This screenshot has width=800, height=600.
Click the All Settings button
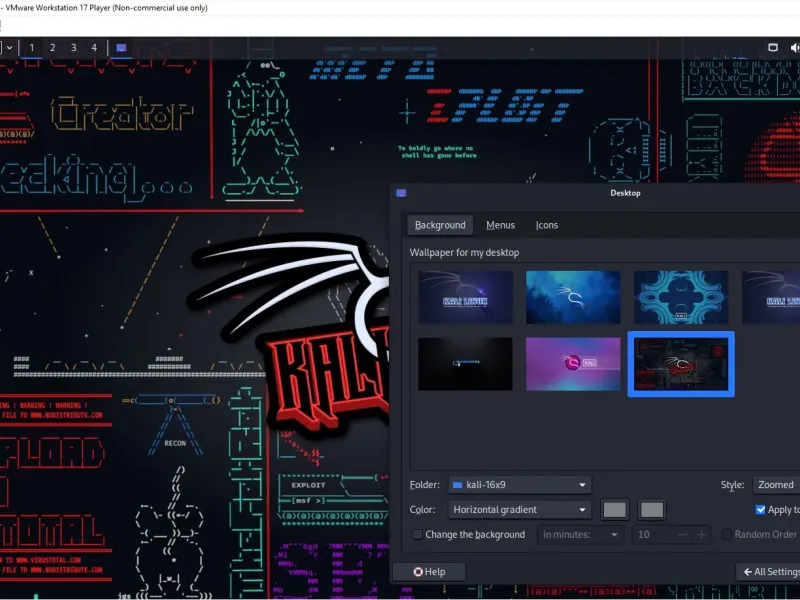(x=768, y=572)
